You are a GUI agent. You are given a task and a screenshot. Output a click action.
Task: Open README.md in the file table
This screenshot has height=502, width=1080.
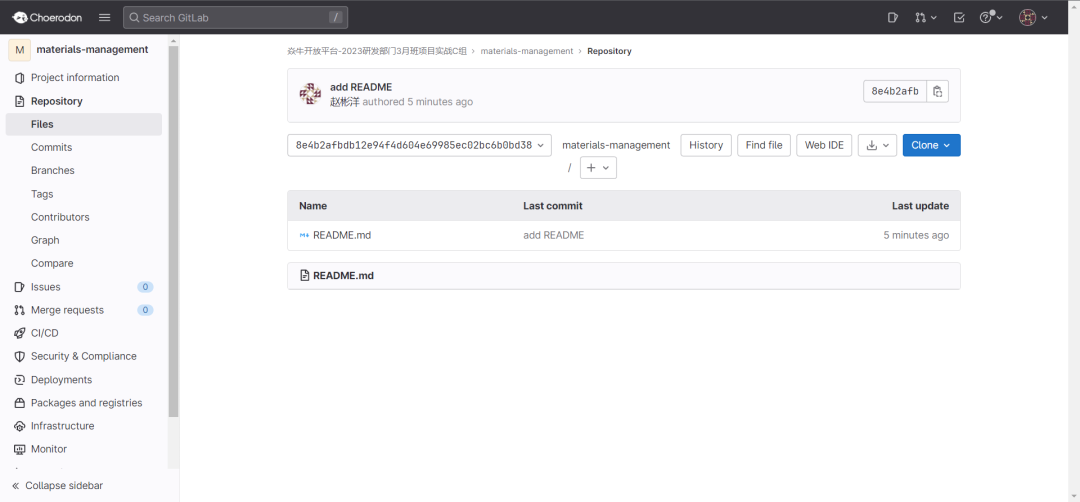(x=342, y=236)
